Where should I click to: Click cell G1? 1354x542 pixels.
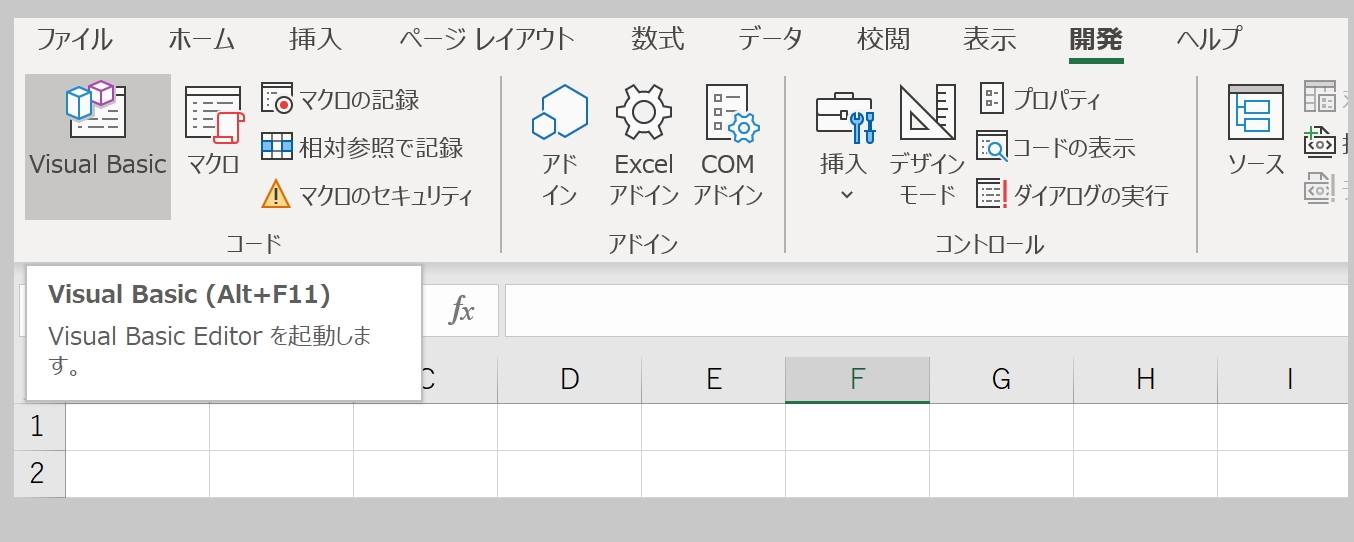tap(1002, 427)
